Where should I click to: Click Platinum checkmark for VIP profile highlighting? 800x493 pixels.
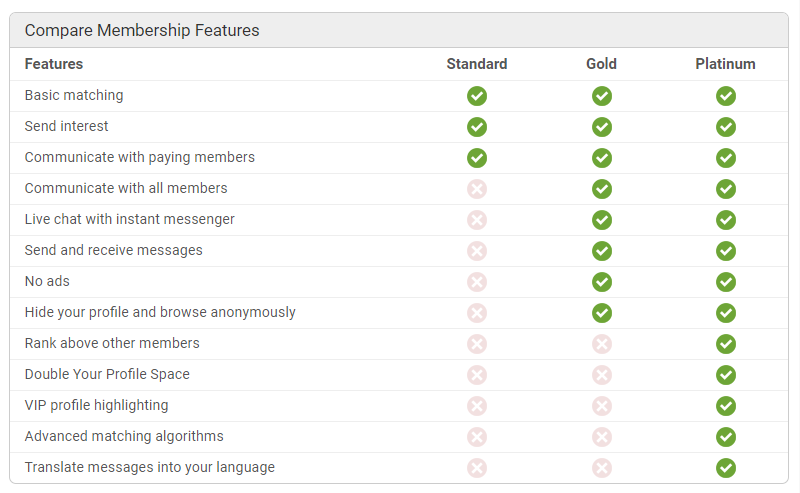pyautogui.click(x=726, y=406)
